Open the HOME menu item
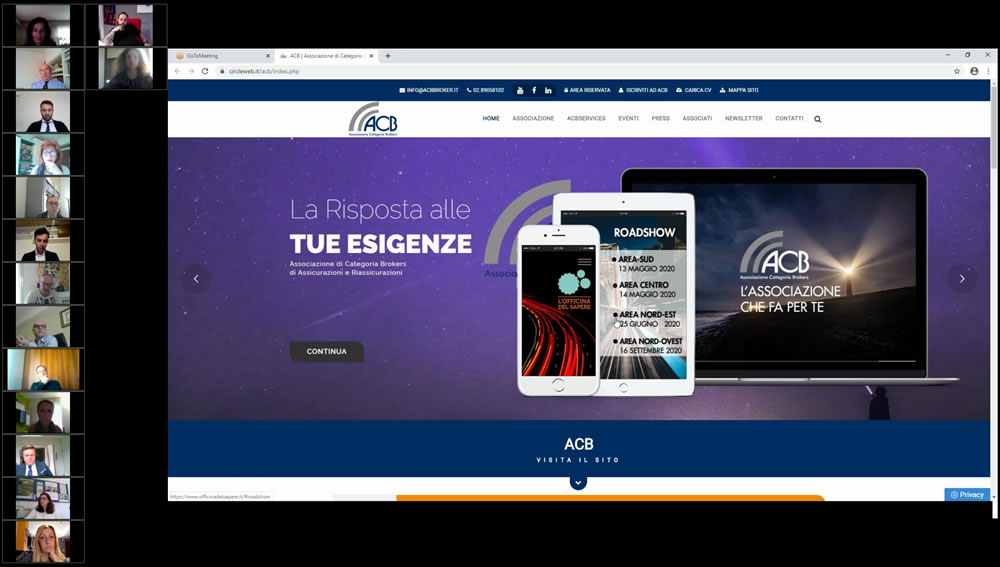 click(x=491, y=119)
